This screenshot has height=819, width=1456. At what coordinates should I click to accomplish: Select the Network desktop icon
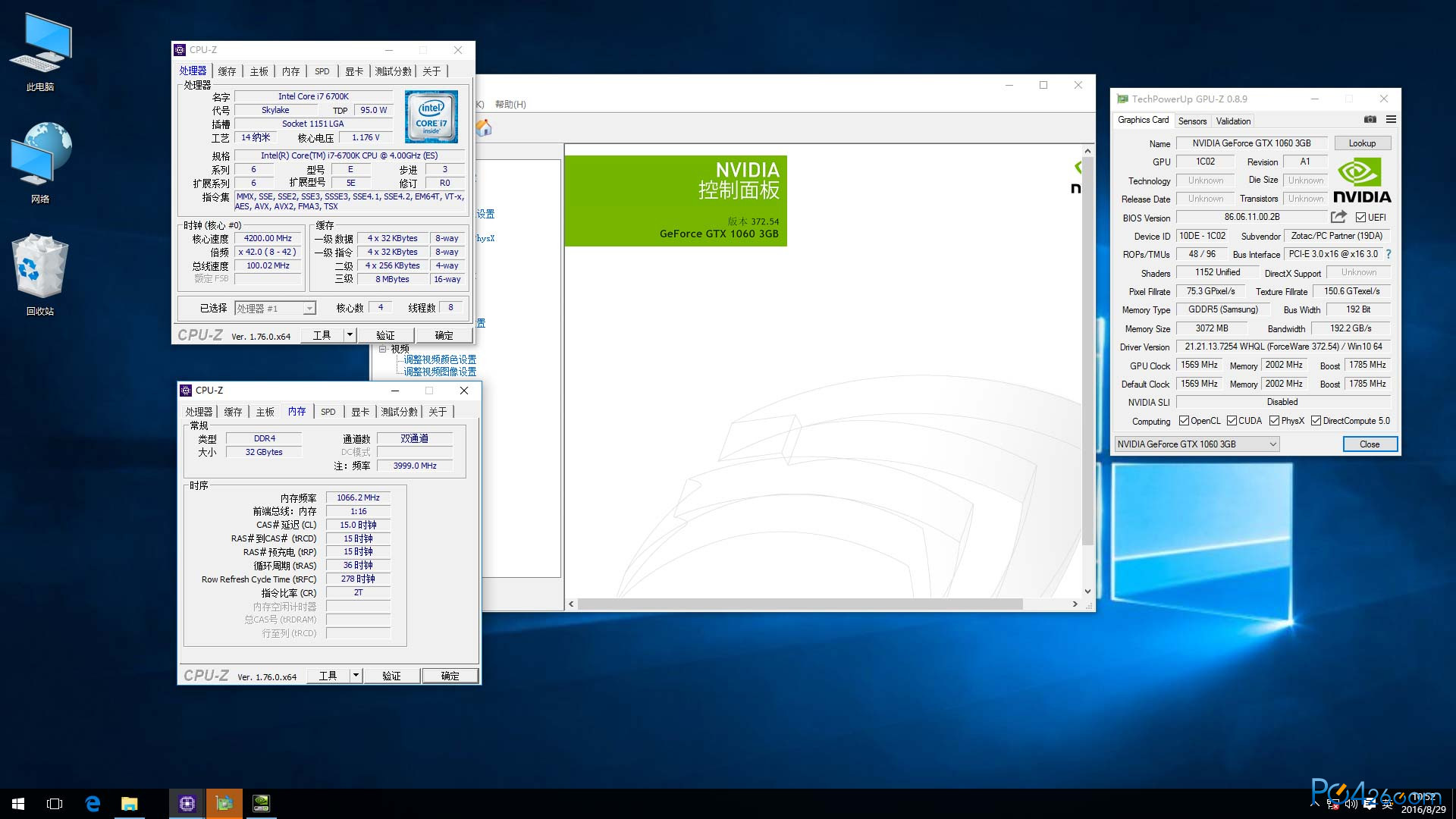coord(40,163)
